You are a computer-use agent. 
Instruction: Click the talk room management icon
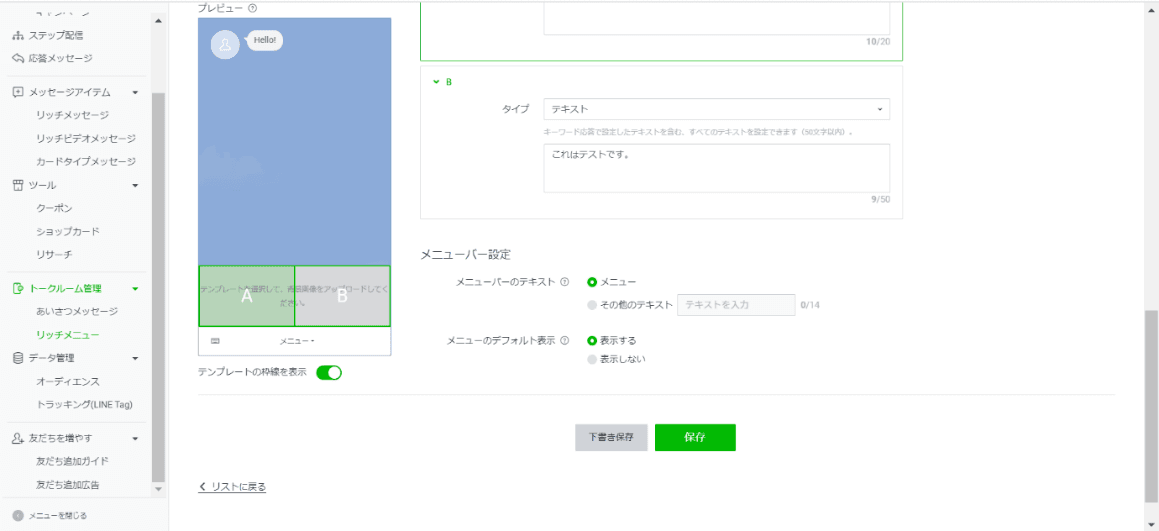pos(18,288)
